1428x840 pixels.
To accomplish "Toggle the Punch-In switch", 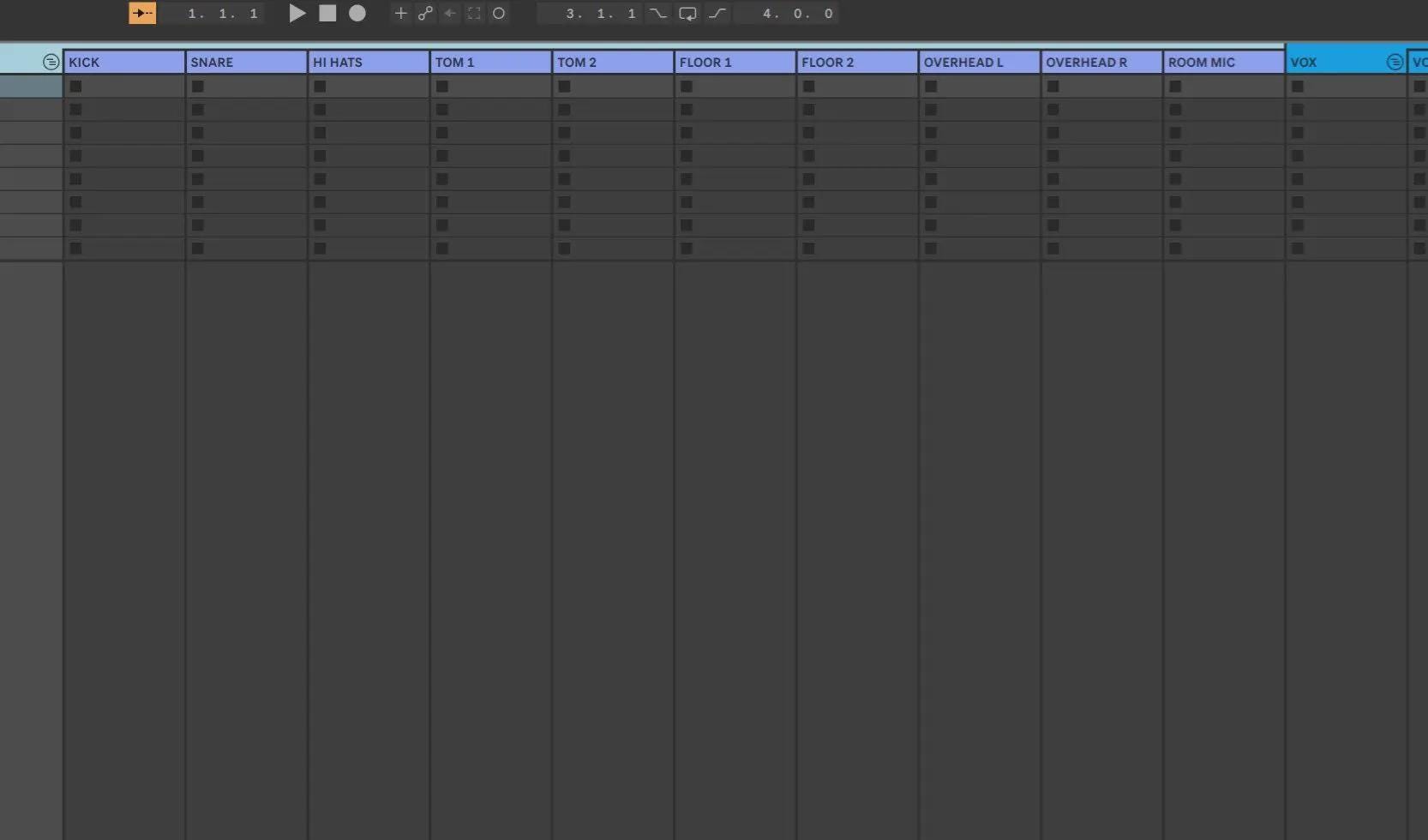I will click(x=657, y=13).
